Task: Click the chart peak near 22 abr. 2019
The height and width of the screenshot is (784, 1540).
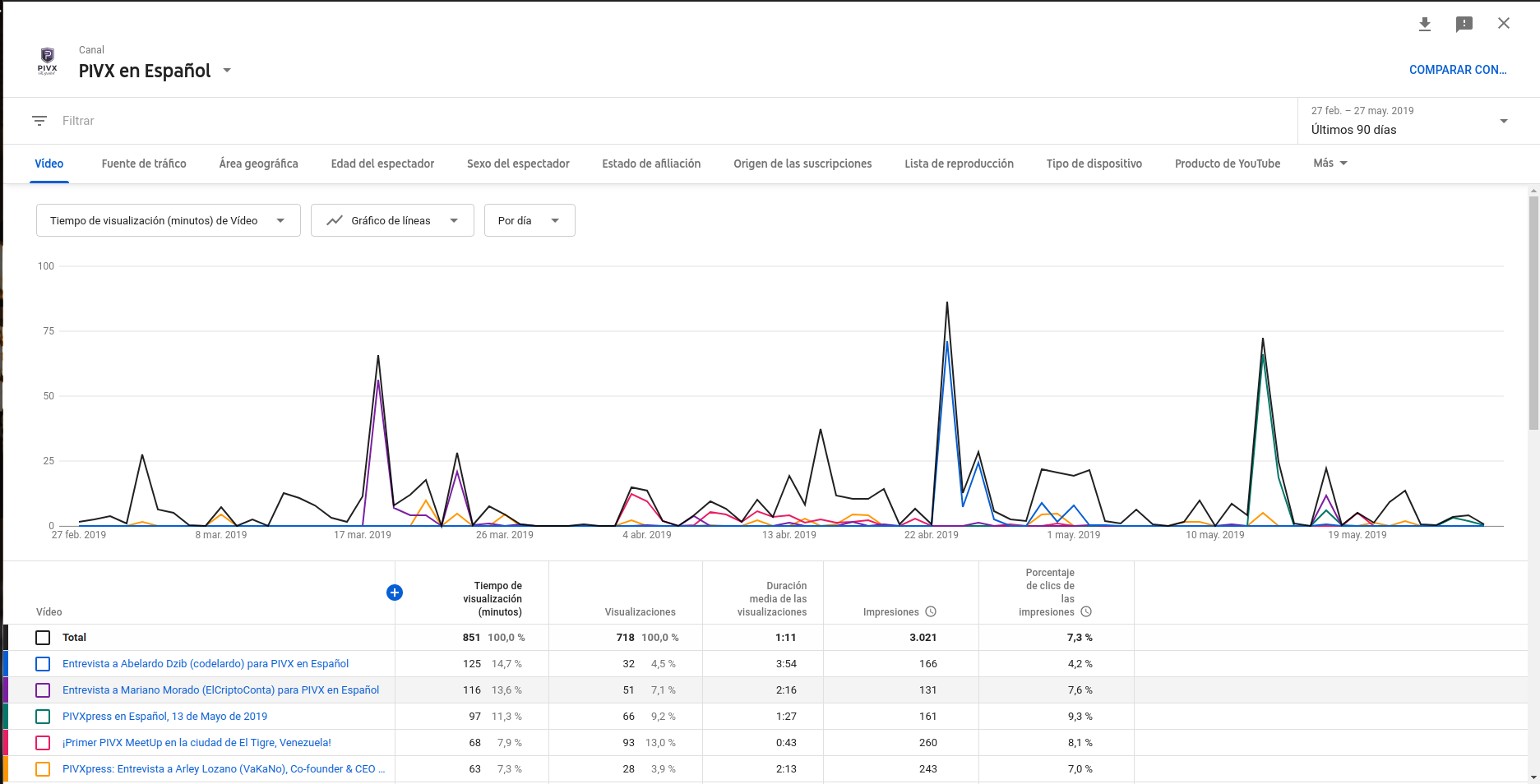Action: click(947, 302)
